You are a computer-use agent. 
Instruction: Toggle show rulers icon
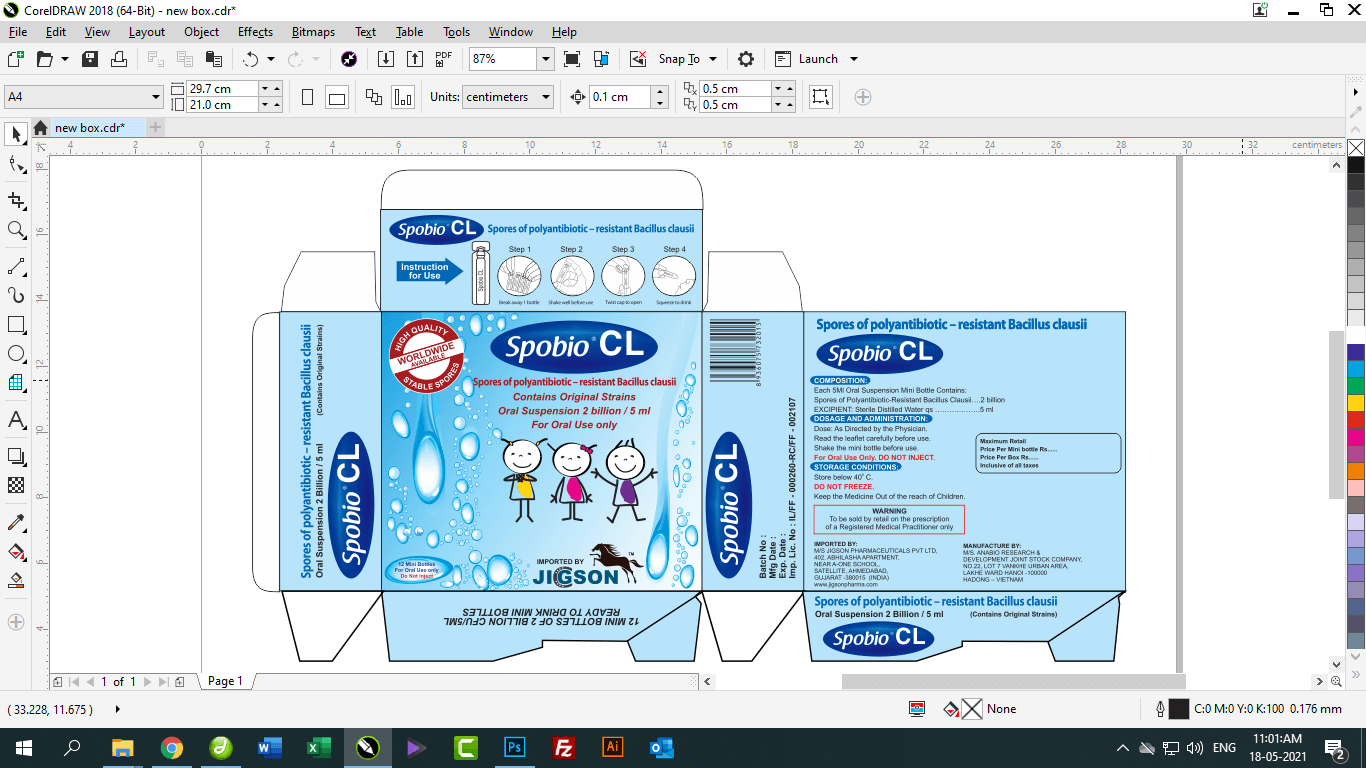point(601,59)
